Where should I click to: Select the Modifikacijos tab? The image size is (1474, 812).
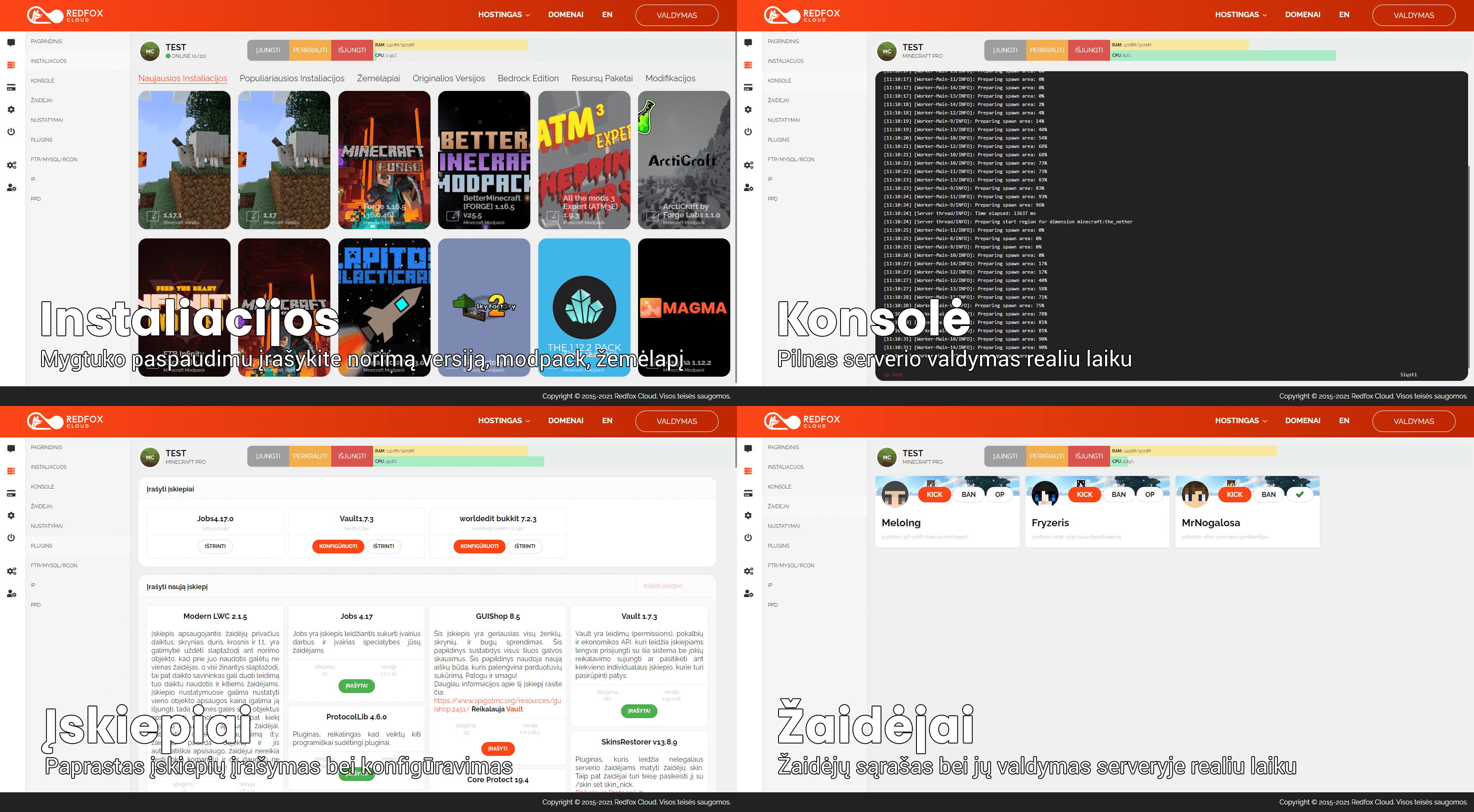[670, 78]
